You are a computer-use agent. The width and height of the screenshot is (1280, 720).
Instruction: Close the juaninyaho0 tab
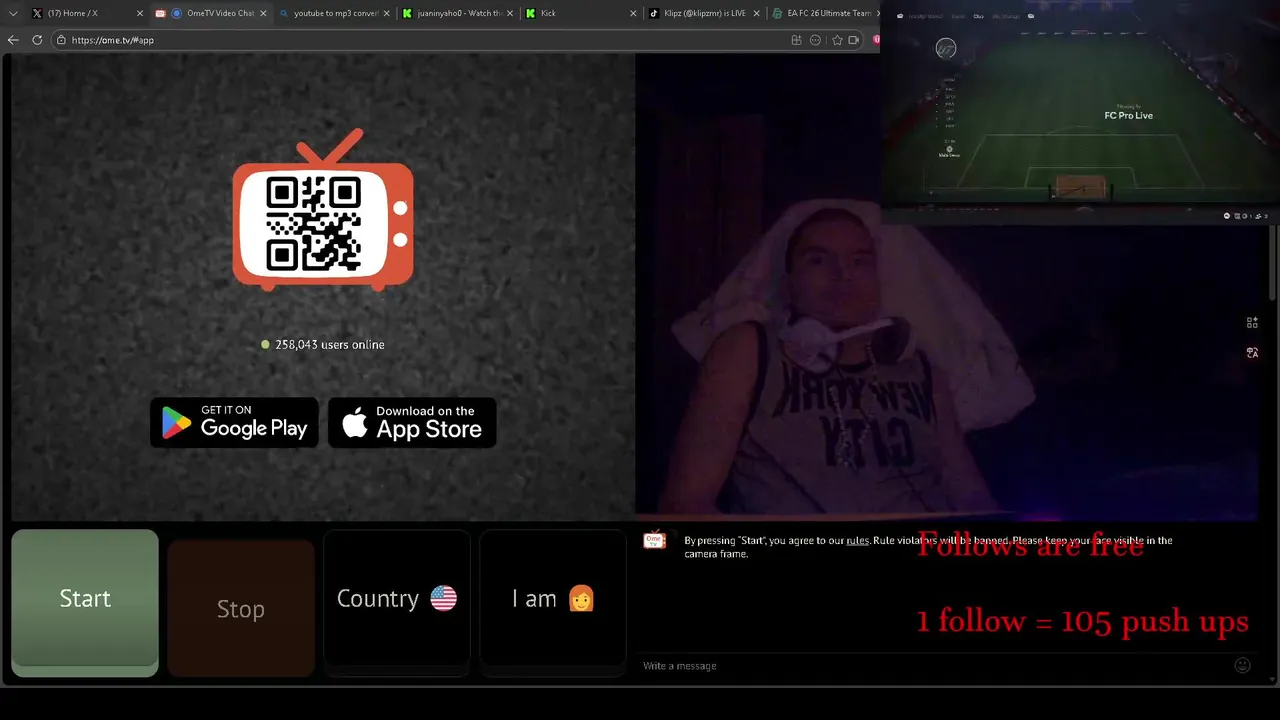click(x=509, y=13)
